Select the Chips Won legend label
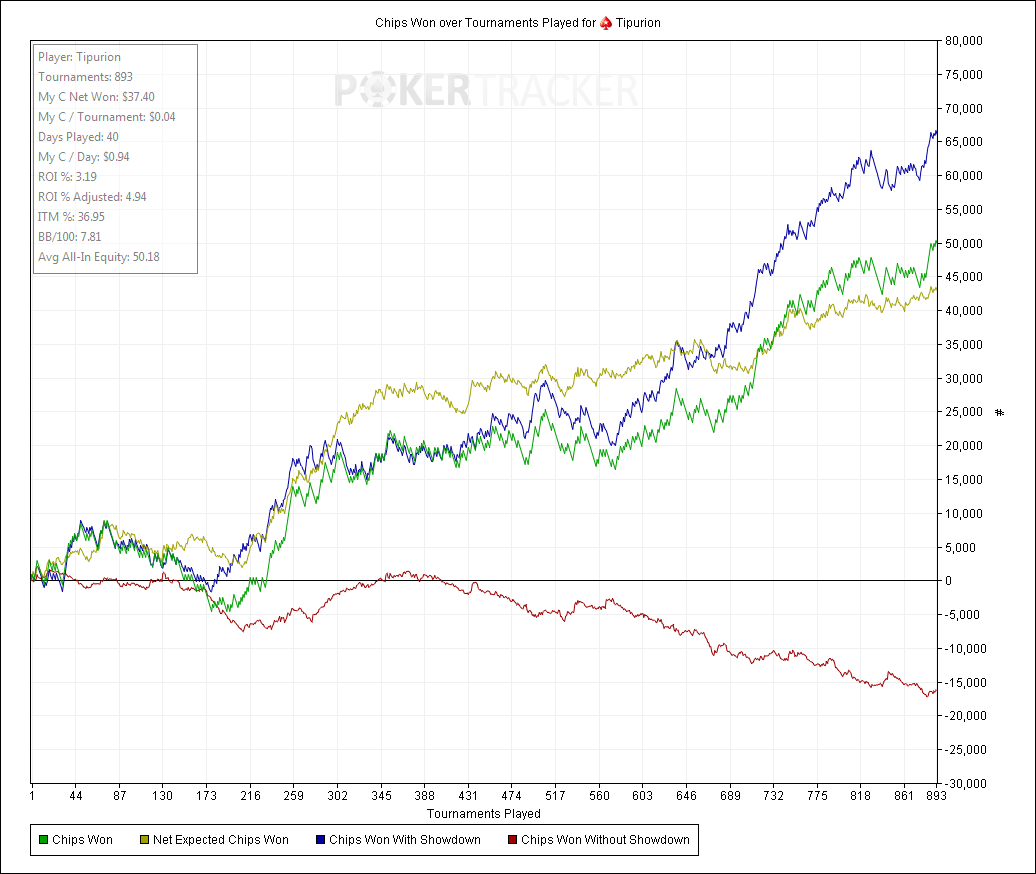 click(x=83, y=840)
